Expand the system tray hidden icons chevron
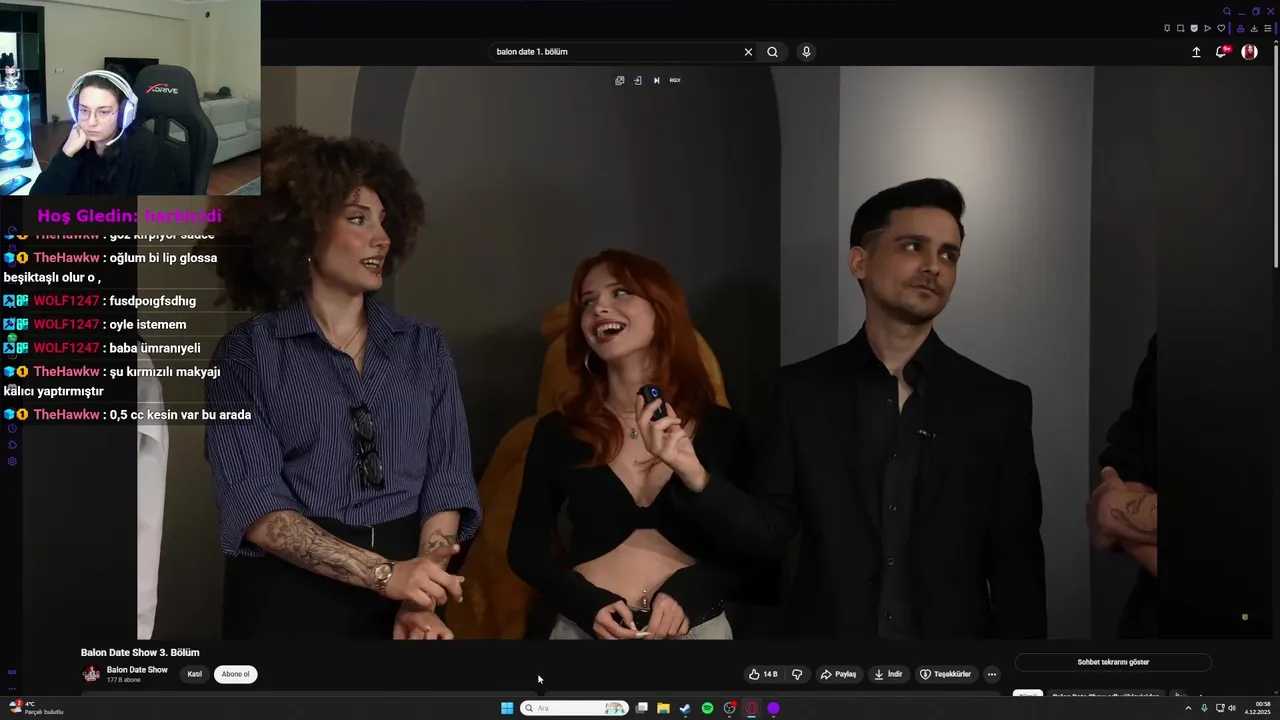1280x720 pixels. click(x=1188, y=708)
